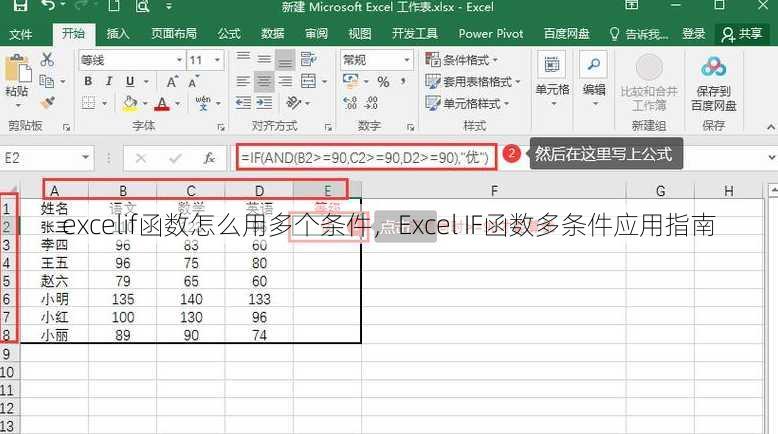Click inside the formula bar text

[x=366, y=158]
